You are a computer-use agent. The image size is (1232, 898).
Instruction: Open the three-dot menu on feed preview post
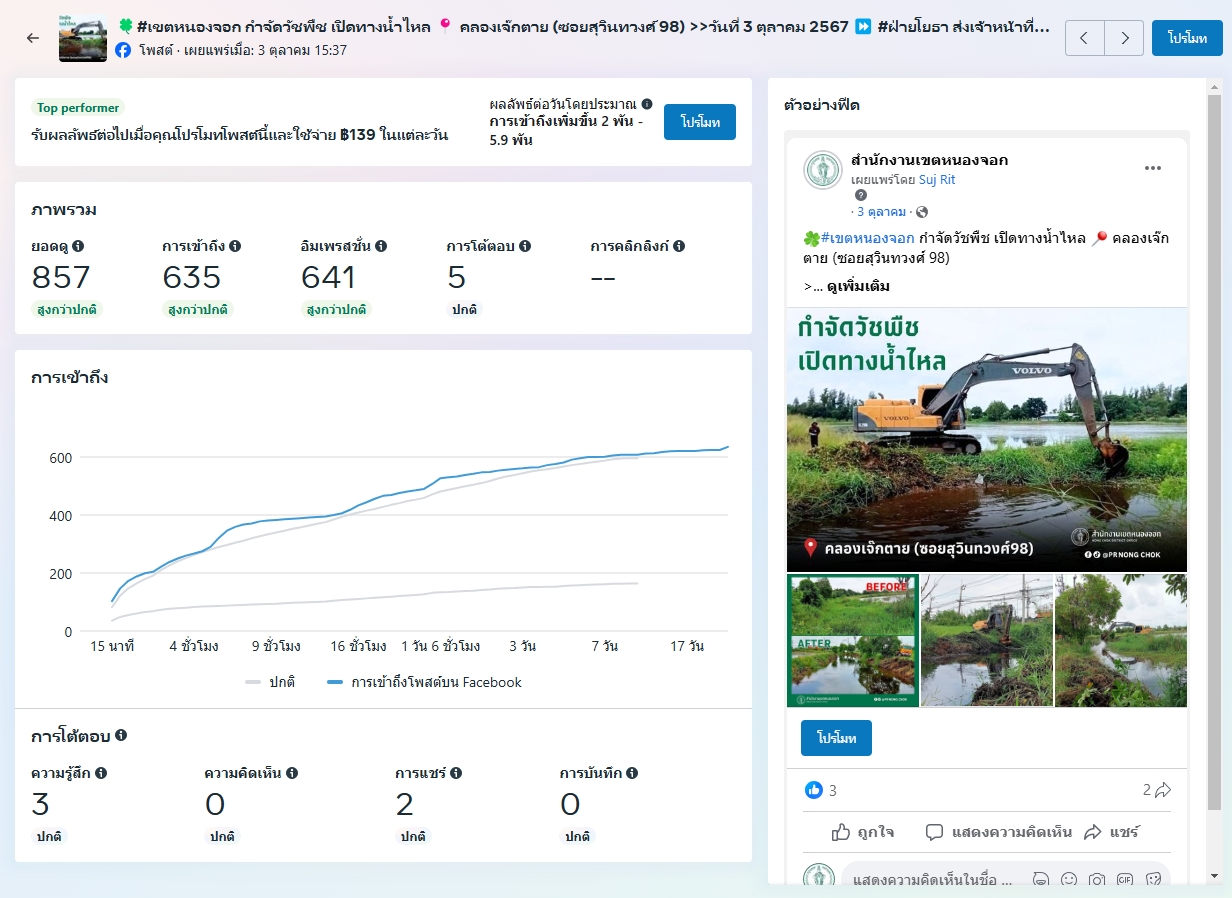point(1153,168)
